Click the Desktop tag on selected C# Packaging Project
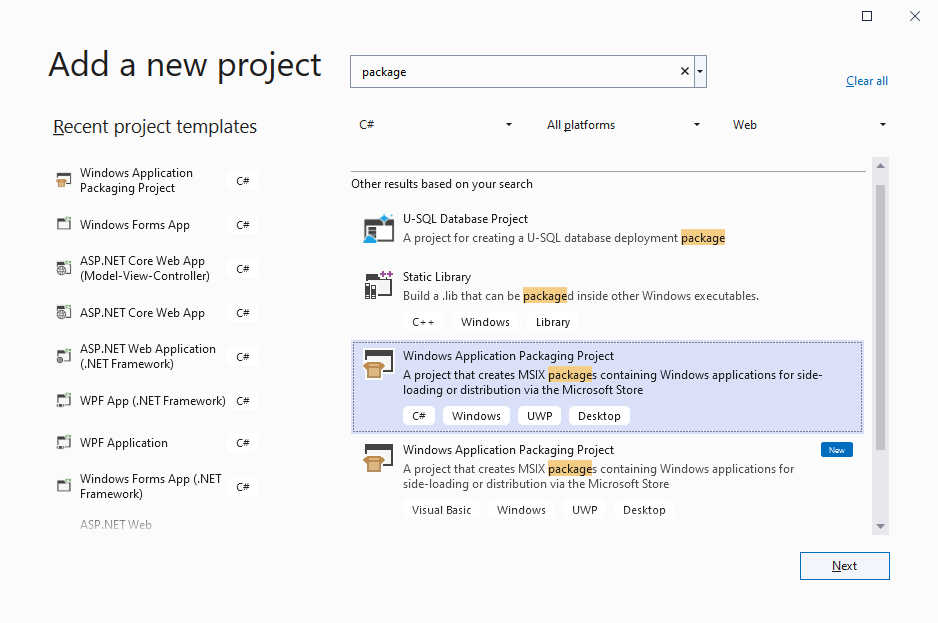Image resolution: width=938 pixels, height=623 pixels. (x=599, y=416)
